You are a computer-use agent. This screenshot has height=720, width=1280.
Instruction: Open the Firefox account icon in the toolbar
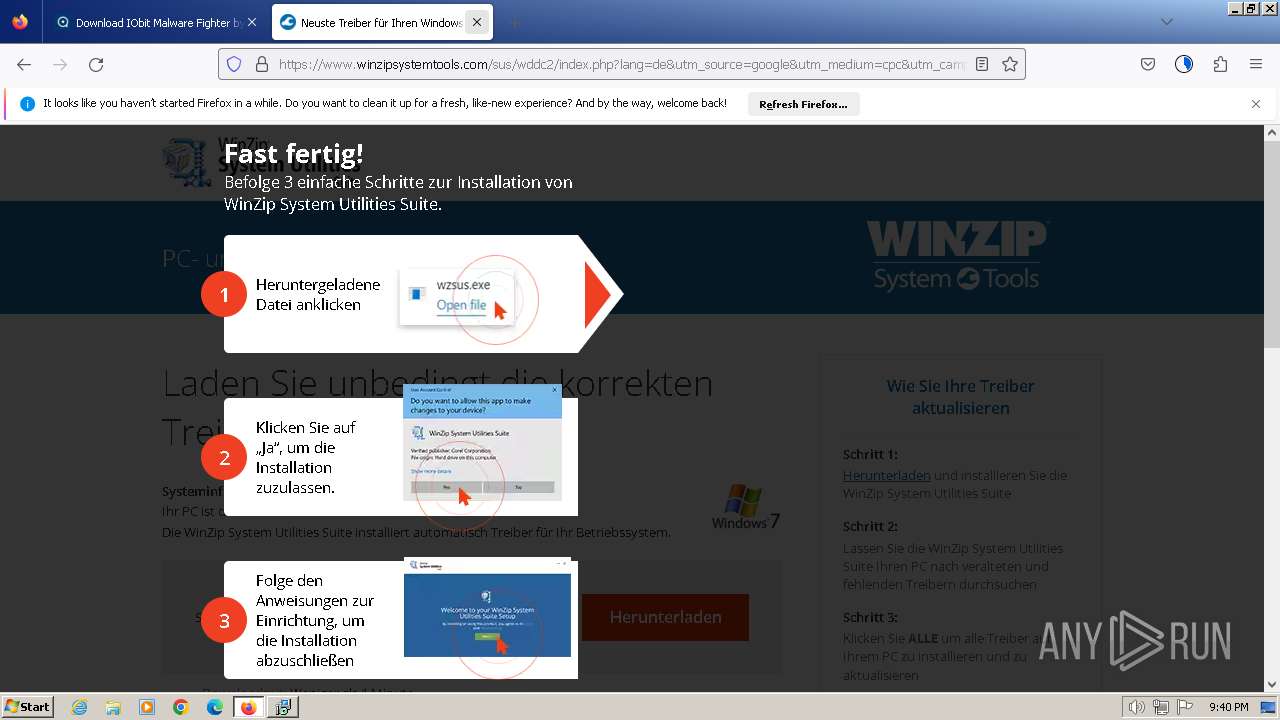[x=1184, y=64]
